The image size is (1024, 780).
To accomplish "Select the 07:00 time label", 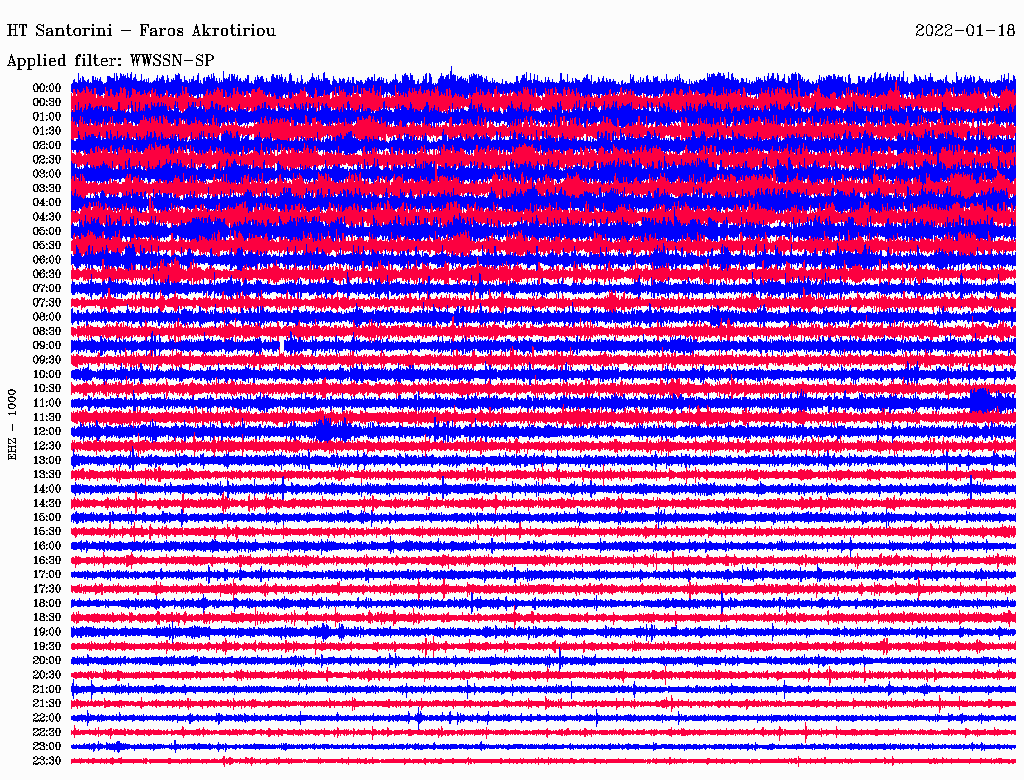I will (47, 289).
